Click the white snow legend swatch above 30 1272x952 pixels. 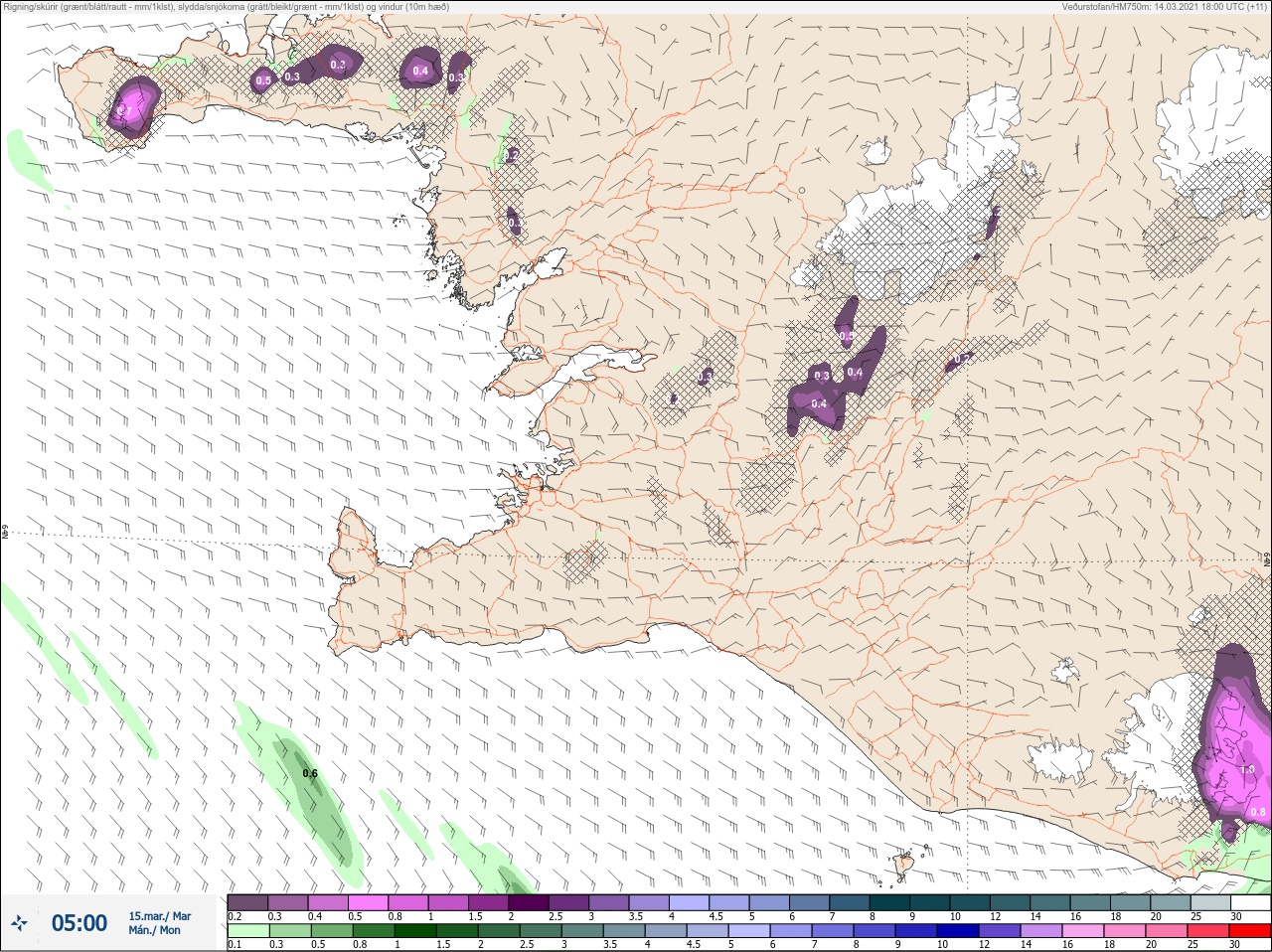(1251, 902)
